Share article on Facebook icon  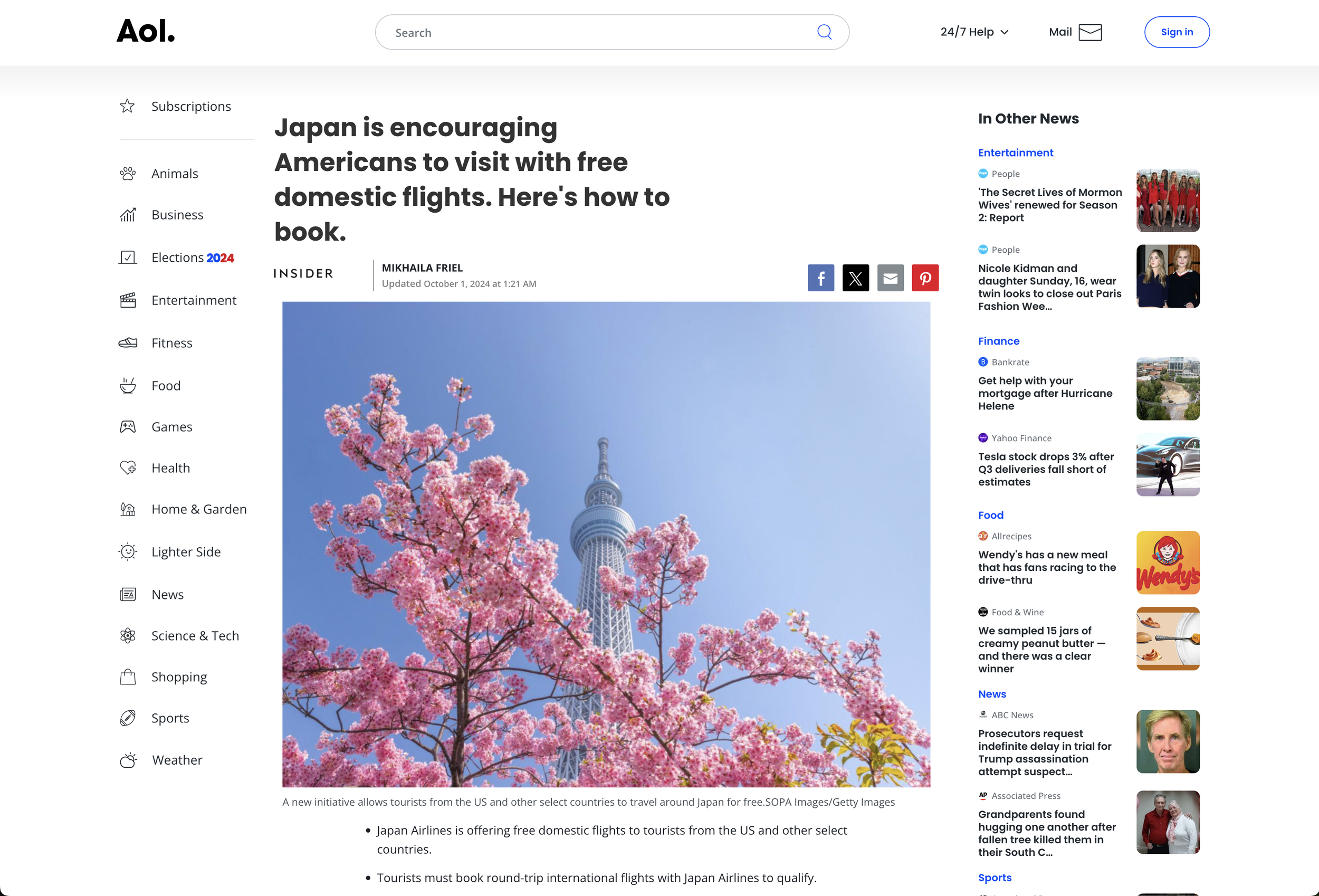(x=821, y=278)
